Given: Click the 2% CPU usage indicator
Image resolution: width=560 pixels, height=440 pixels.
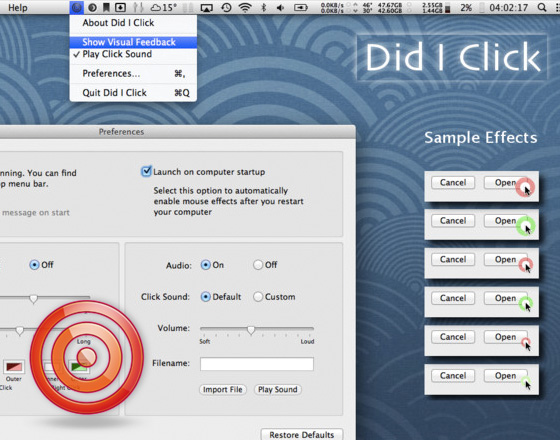Looking at the screenshot, I should (466, 8).
